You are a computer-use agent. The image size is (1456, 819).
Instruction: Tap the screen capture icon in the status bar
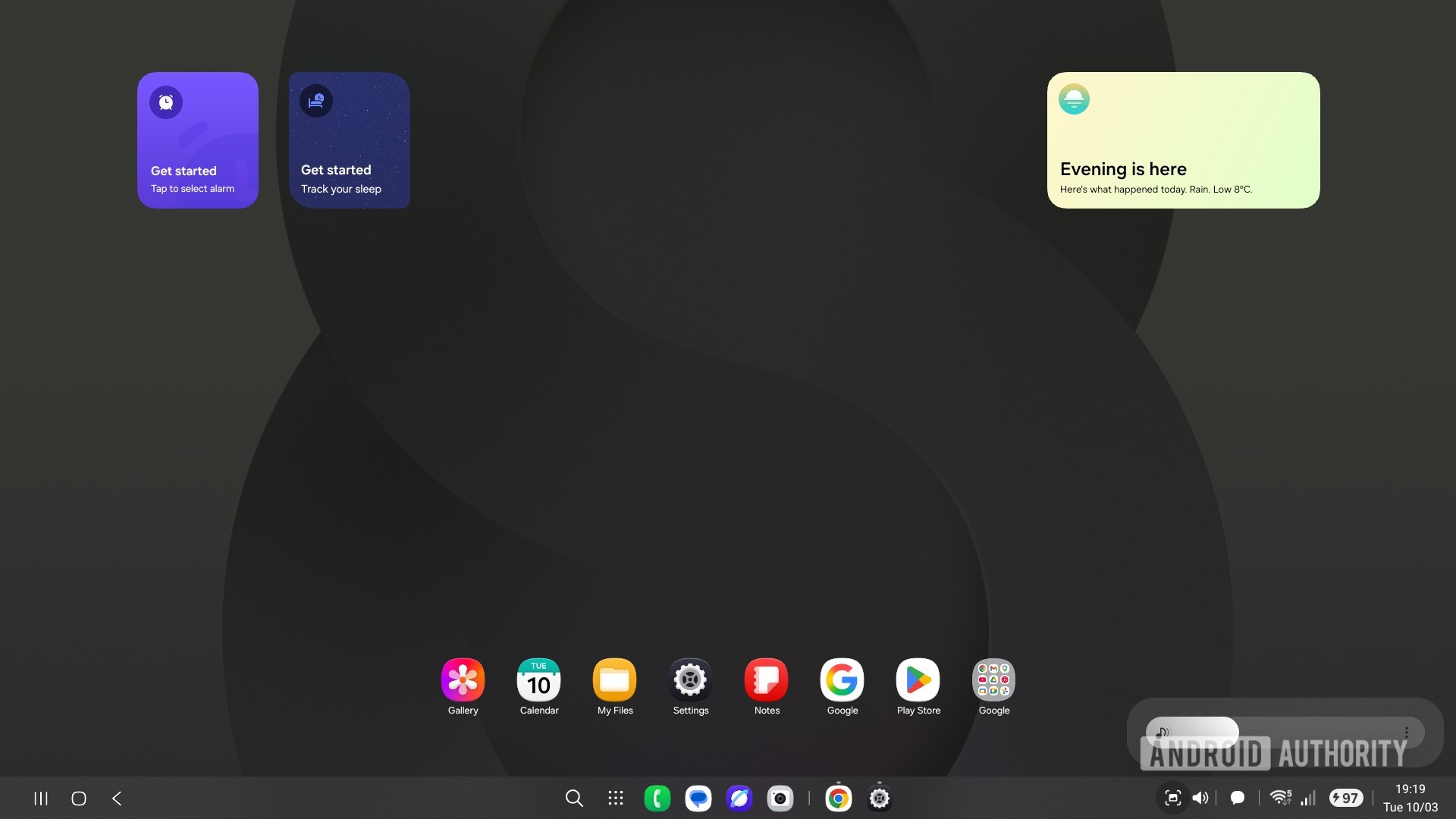[x=1172, y=798]
